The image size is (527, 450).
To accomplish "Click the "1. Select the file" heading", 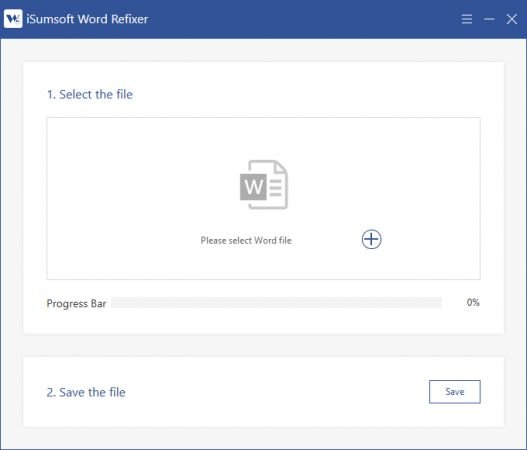I will [x=90, y=94].
